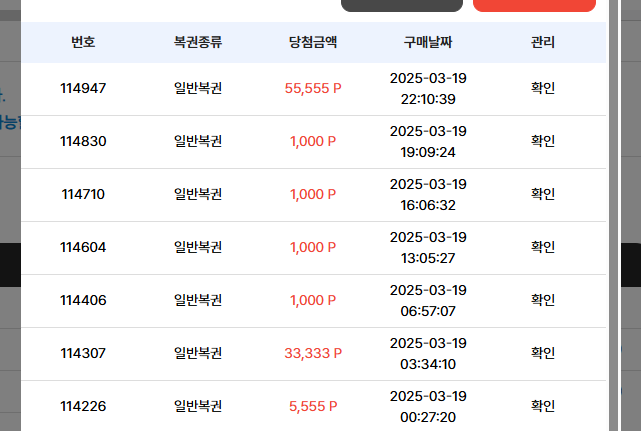Select 확인 for ticket 114604

pos(542,247)
